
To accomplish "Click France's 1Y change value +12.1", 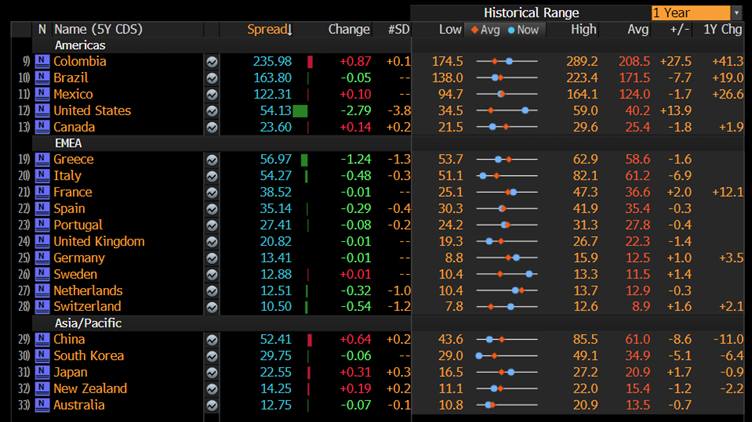I will point(728,192).
